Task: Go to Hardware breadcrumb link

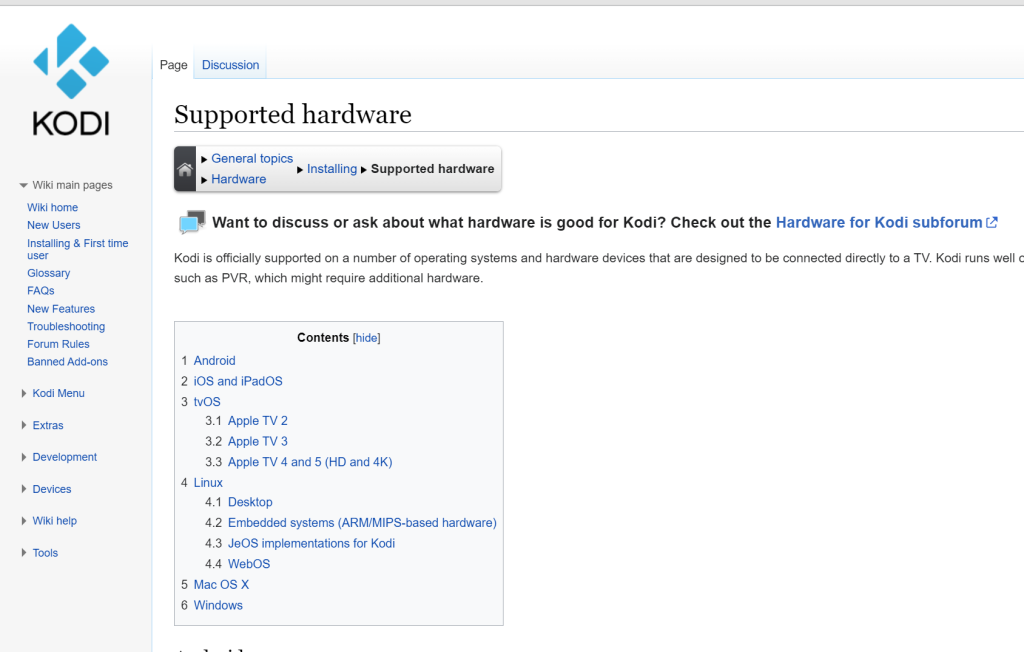Action: (x=238, y=179)
